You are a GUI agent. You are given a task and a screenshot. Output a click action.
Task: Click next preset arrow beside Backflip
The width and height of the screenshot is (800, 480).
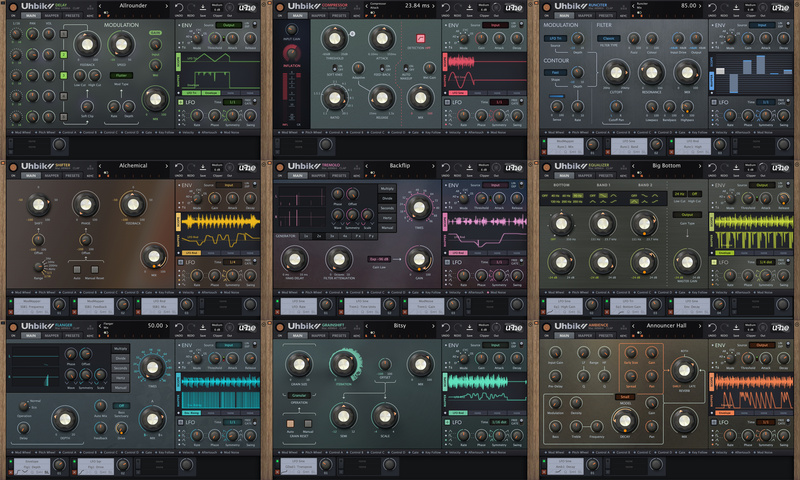click(x=433, y=166)
